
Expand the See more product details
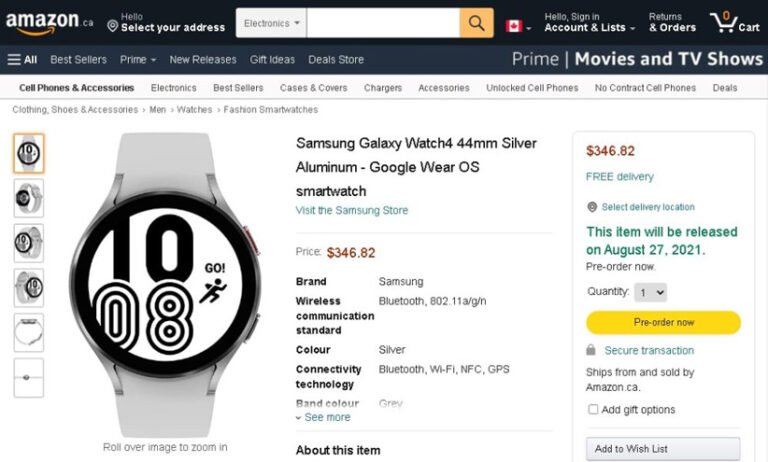click(x=324, y=417)
